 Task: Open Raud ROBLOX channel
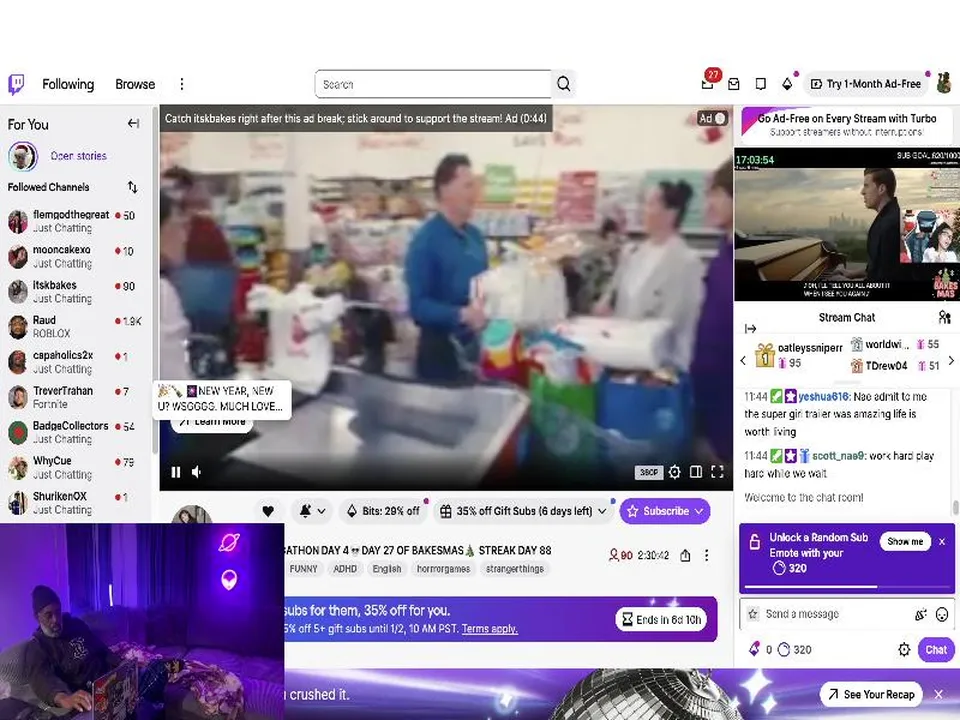point(75,327)
